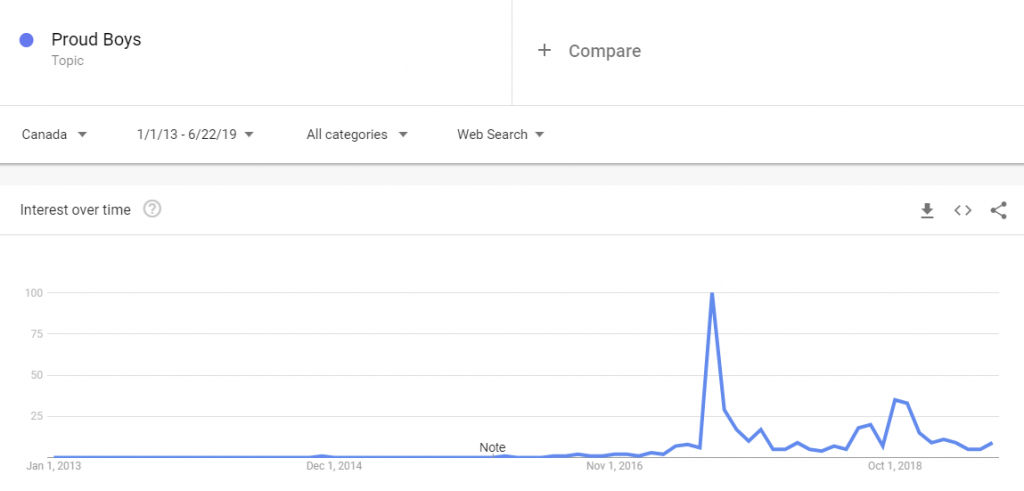
Task: Open the help icon beside Interest over time
Action: tap(152, 210)
